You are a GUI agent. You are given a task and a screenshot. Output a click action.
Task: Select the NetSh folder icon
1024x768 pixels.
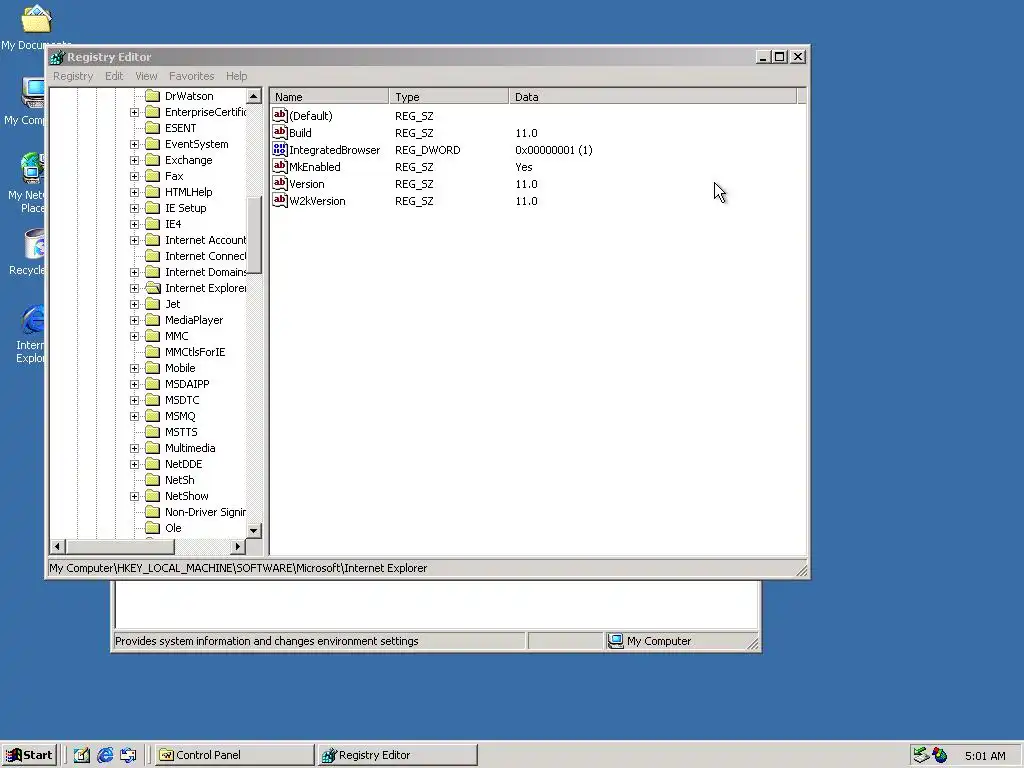tap(152, 480)
